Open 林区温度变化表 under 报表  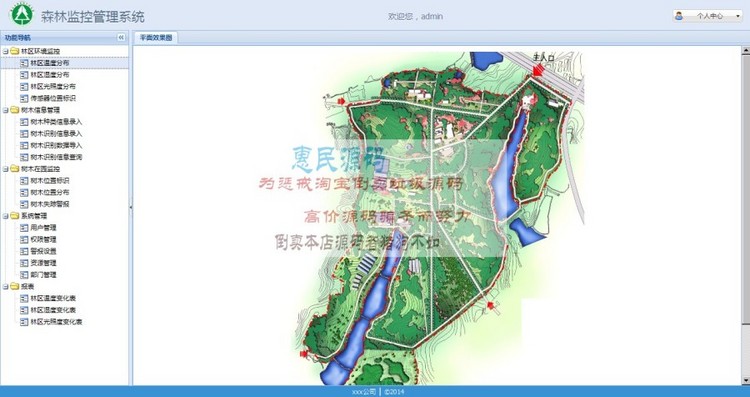(53, 298)
